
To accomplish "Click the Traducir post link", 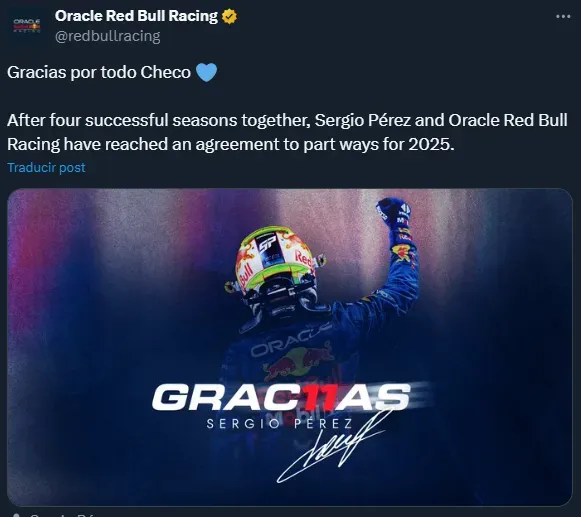I will coord(46,168).
